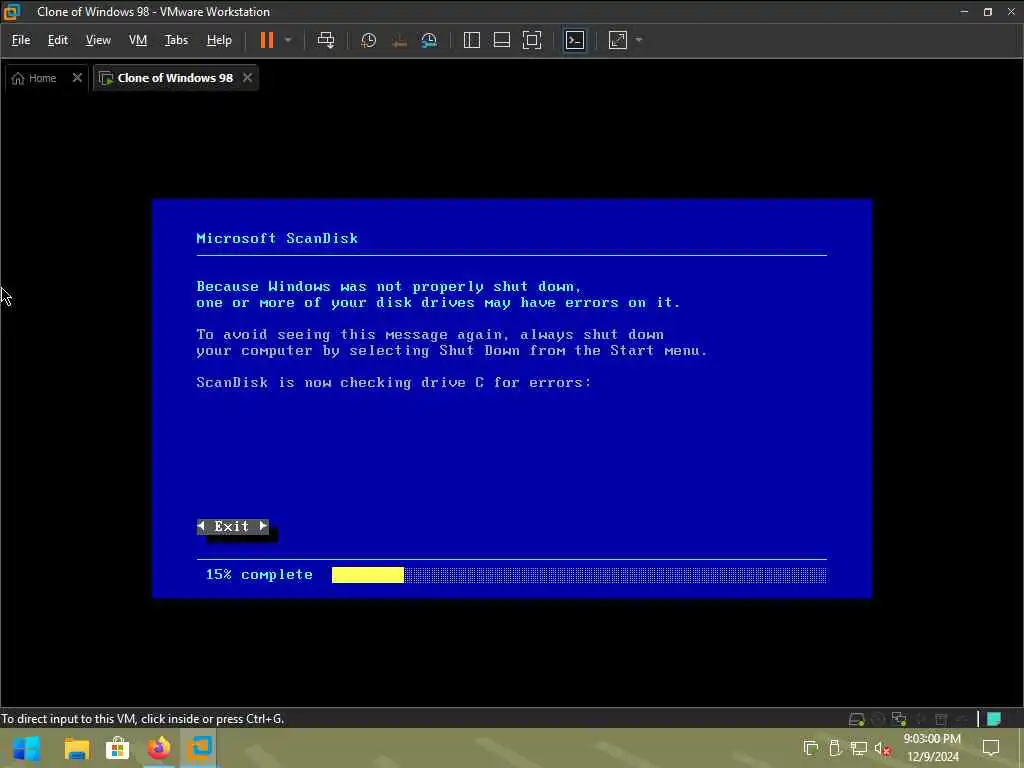The image size is (1024, 768).
Task: Open the Windows Start menu
Action: tap(26, 748)
